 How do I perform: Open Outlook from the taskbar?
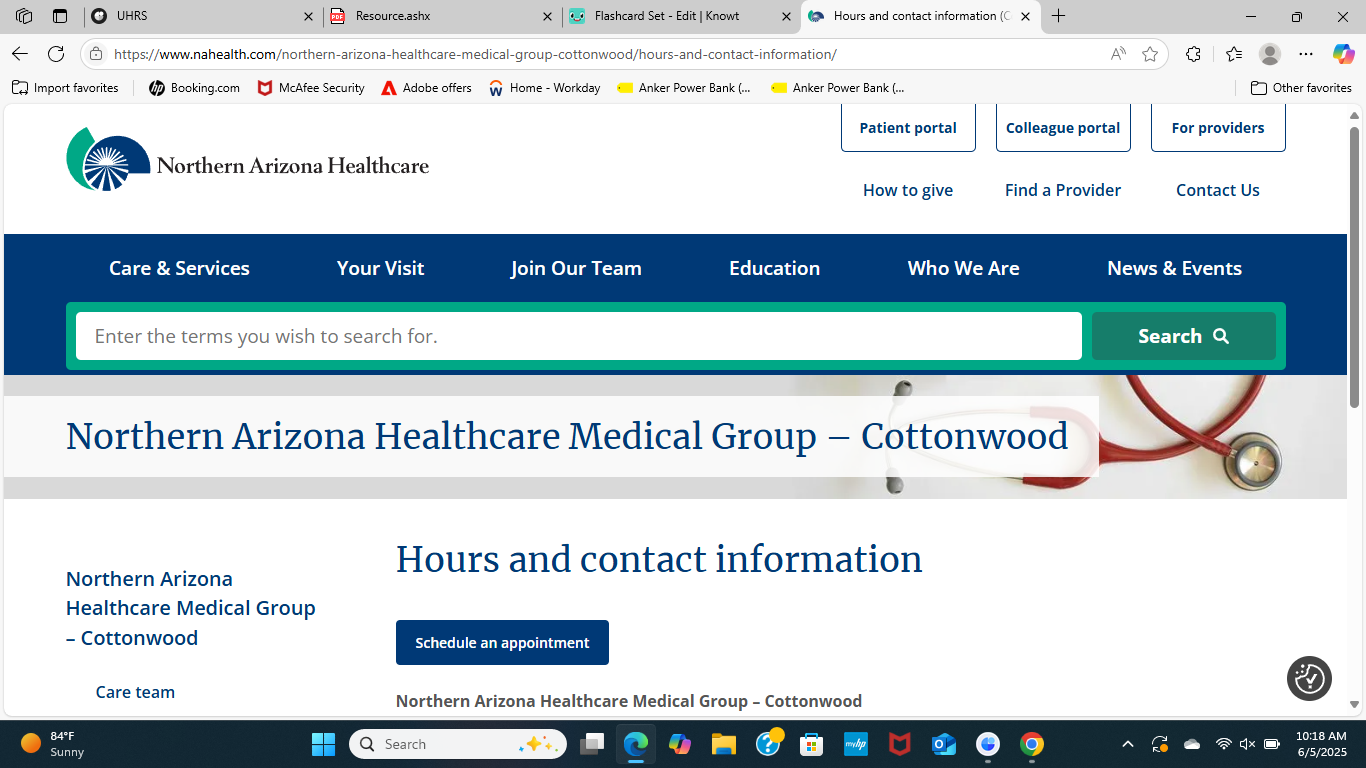[x=943, y=744]
